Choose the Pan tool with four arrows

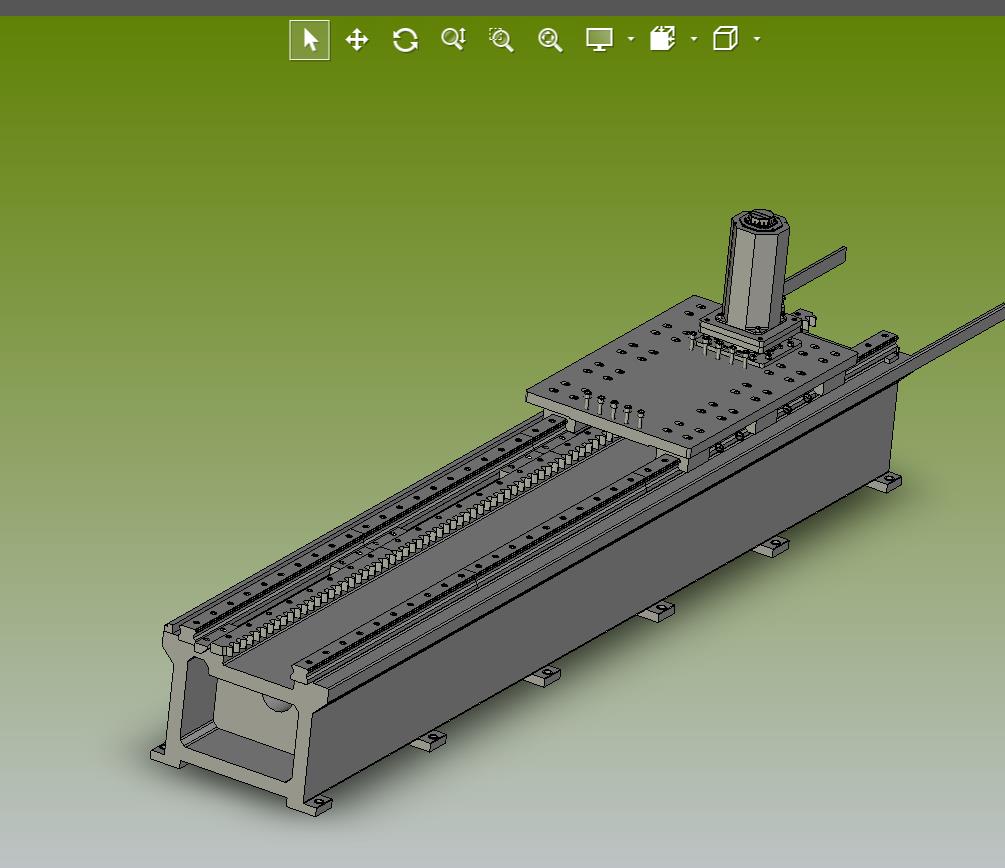coord(357,40)
